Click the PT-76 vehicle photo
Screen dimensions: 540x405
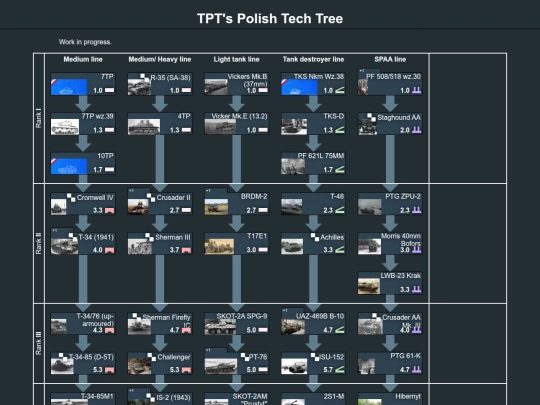tap(221, 366)
